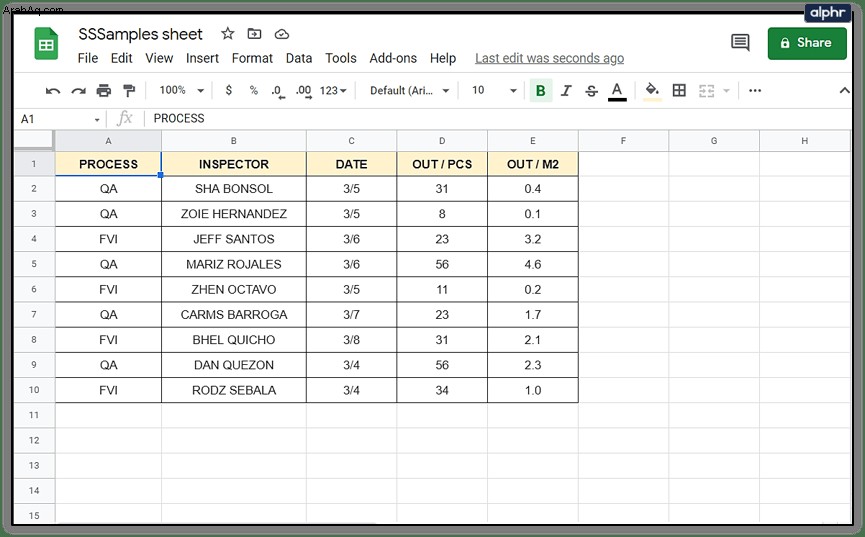Open the Help menu
The width and height of the screenshot is (865, 537).
443,58
